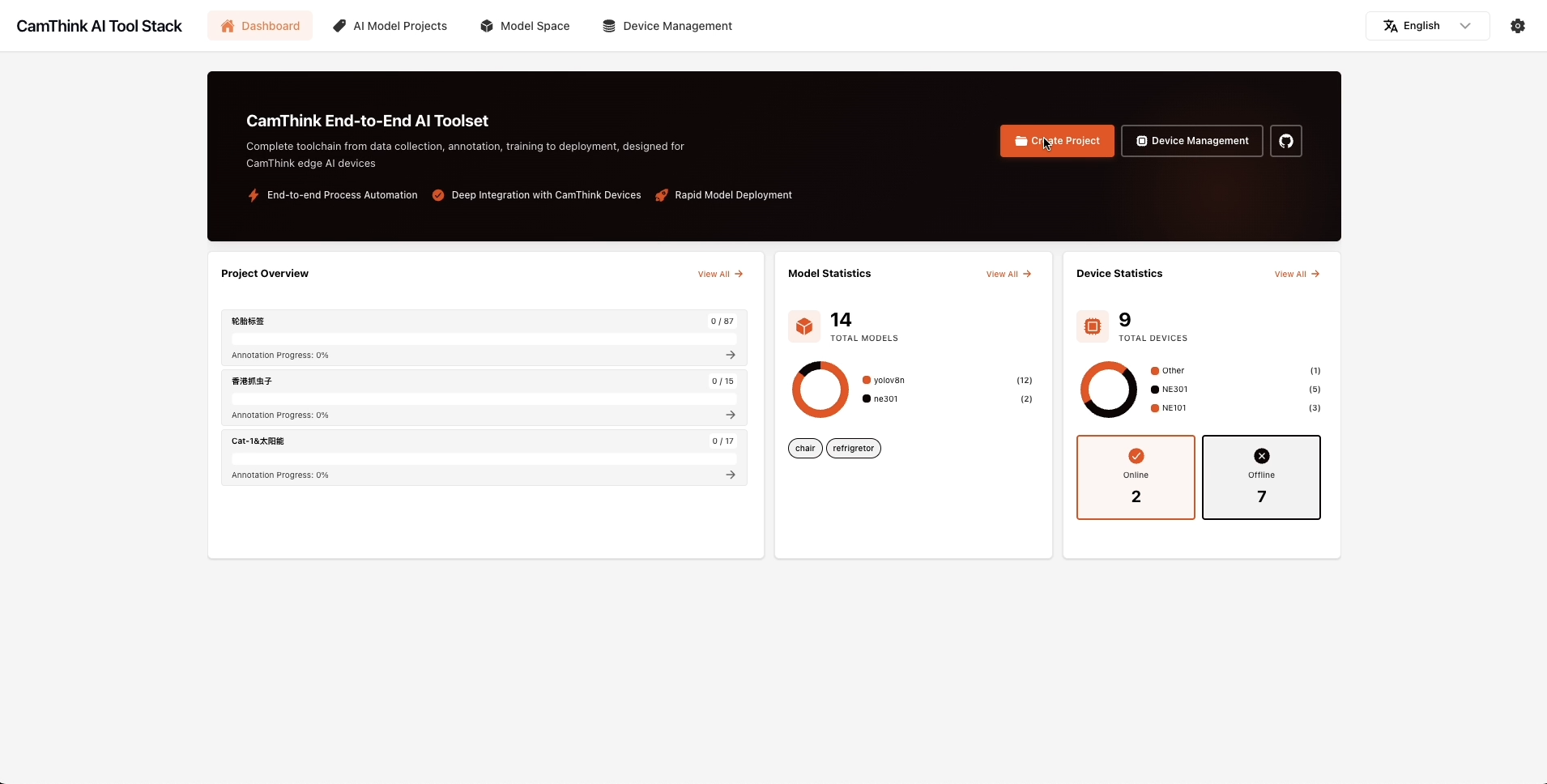Click the total models cube icon
This screenshot has height=784, width=1547.
pos(803,326)
